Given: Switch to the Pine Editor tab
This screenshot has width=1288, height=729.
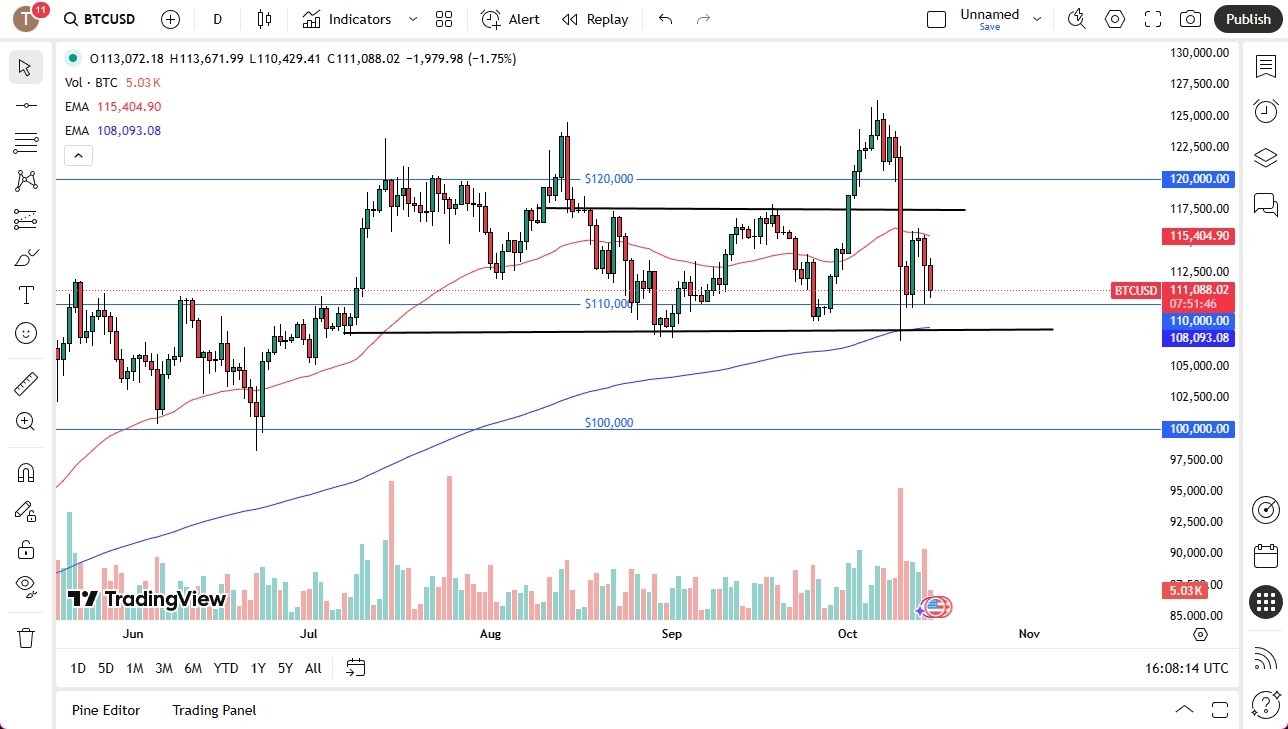Looking at the screenshot, I should pos(105,710).
